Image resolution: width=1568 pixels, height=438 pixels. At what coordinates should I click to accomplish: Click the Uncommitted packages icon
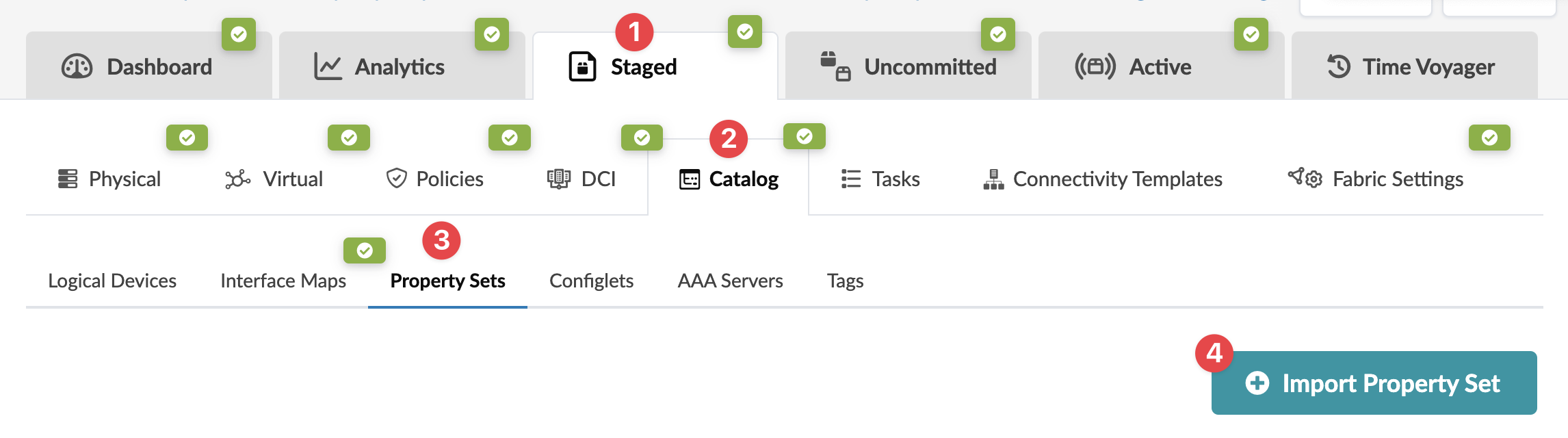[835, 66]
